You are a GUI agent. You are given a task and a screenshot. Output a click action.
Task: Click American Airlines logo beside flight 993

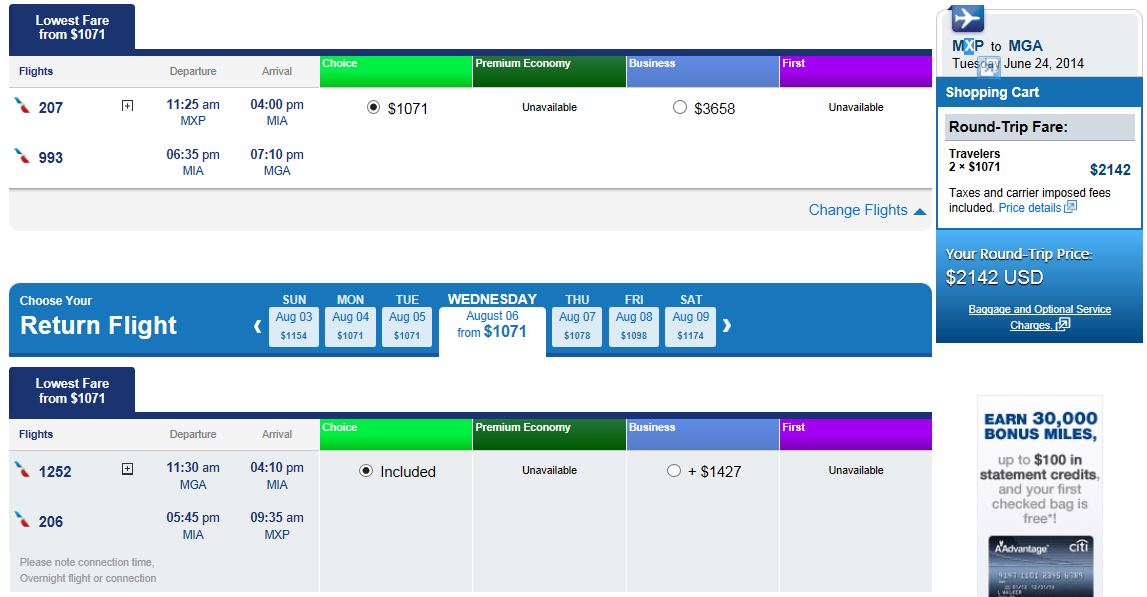23,156
